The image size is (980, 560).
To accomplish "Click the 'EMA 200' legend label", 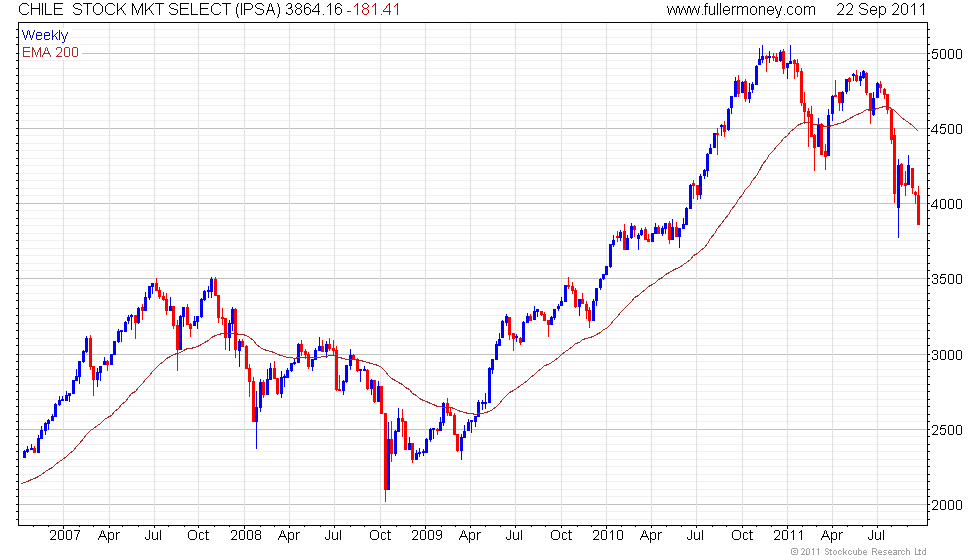I will pyautogui.click(x=50, y=52).
